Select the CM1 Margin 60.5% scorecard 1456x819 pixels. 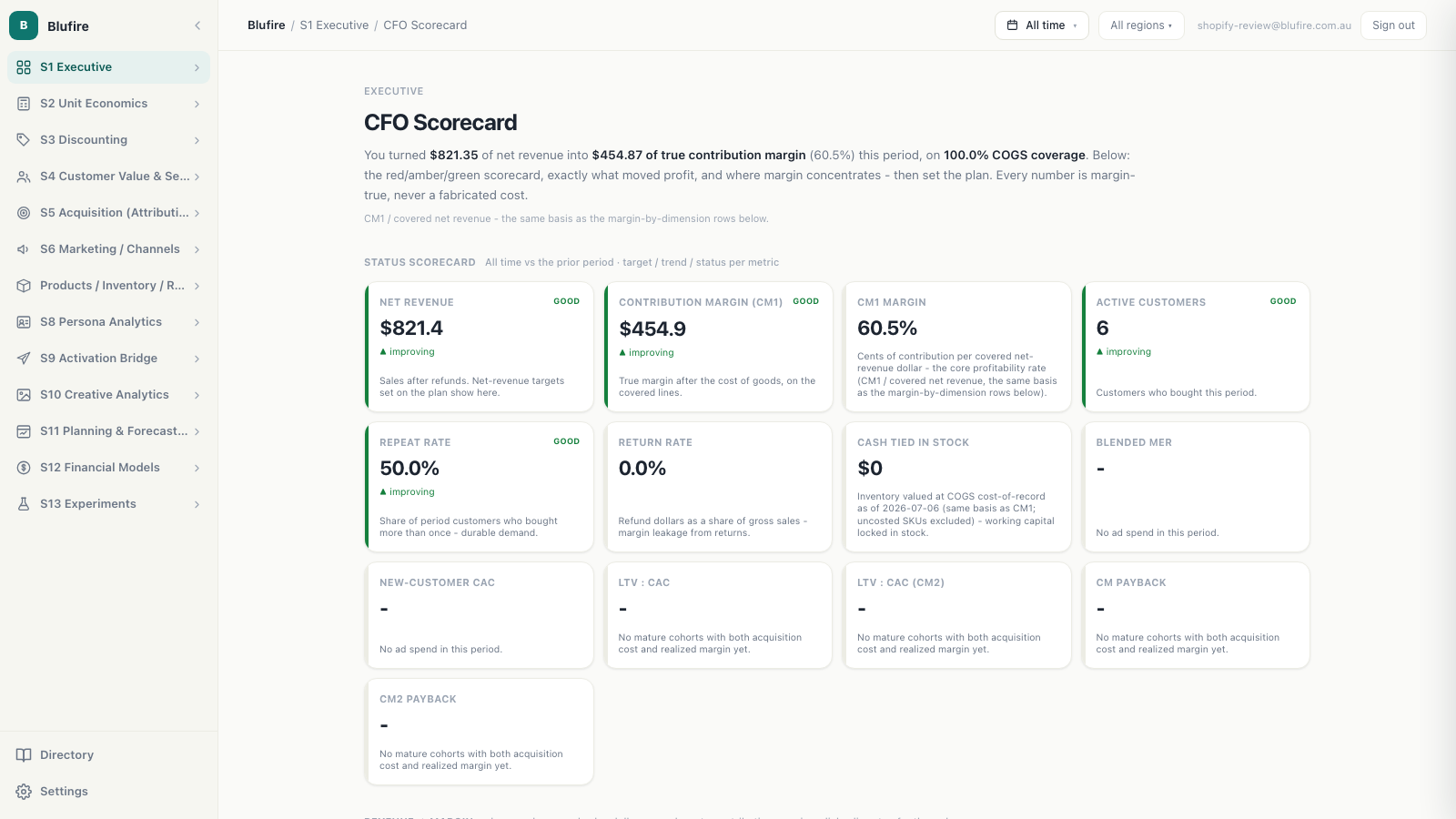click(x=957, y=347)
